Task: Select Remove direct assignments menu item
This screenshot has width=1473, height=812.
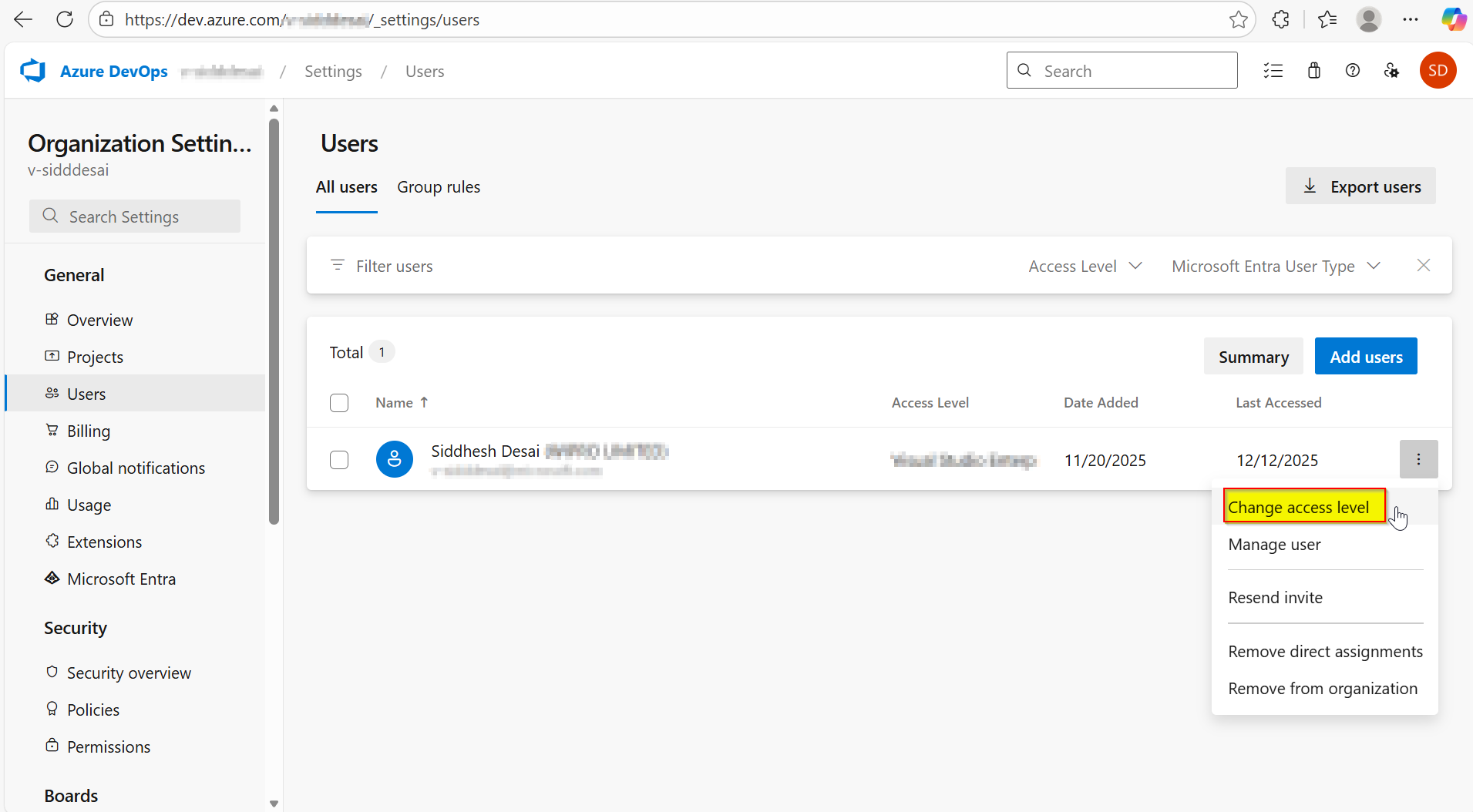Action: point(1325,652)
